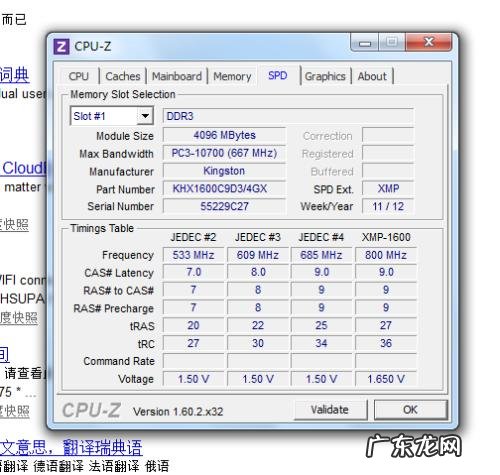Click the JEDEC #2 tRAS value 20
Viewport: 500px width, 475px height.
193,325
